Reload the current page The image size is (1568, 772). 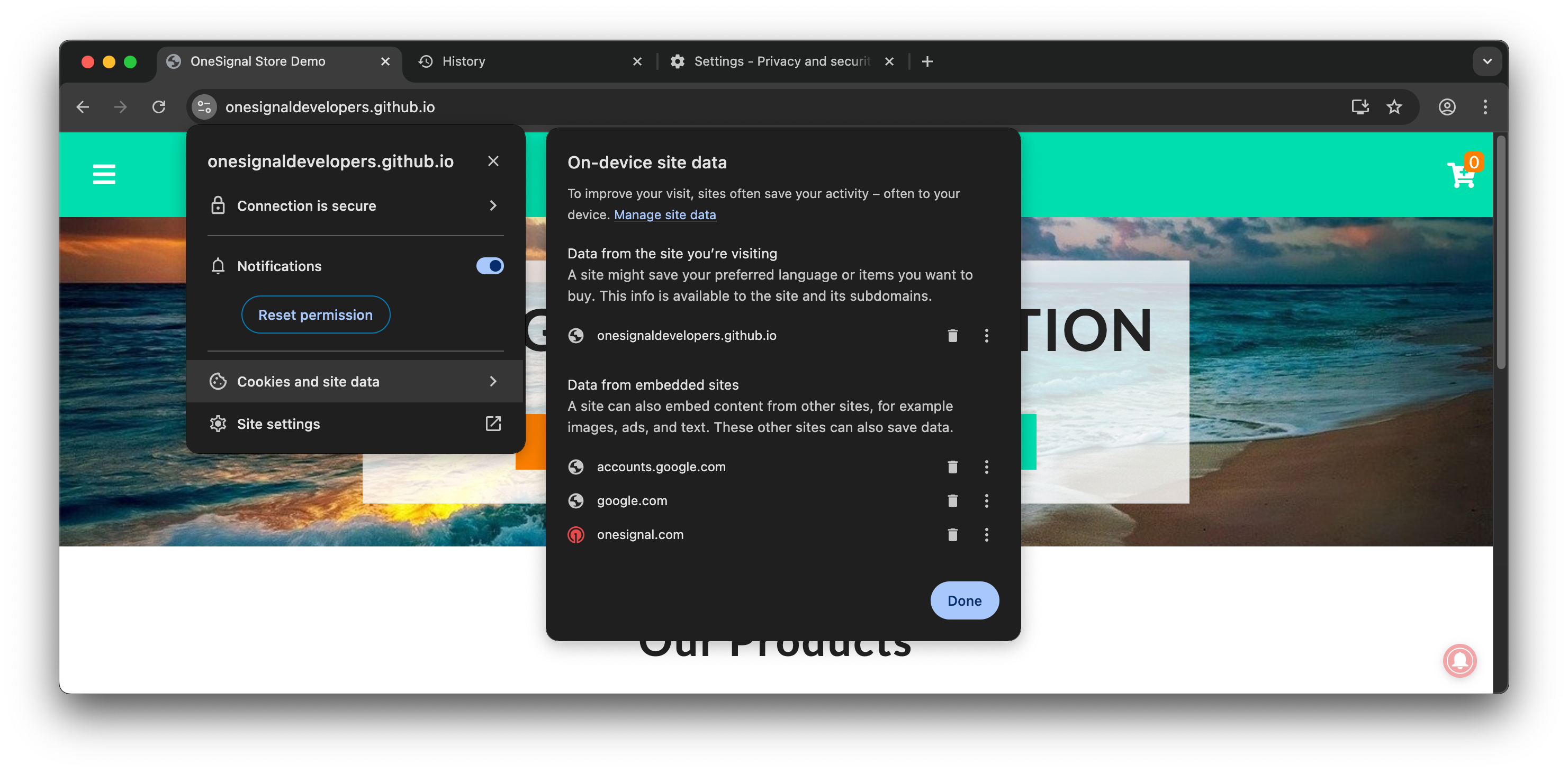click(x=159, y=107)
